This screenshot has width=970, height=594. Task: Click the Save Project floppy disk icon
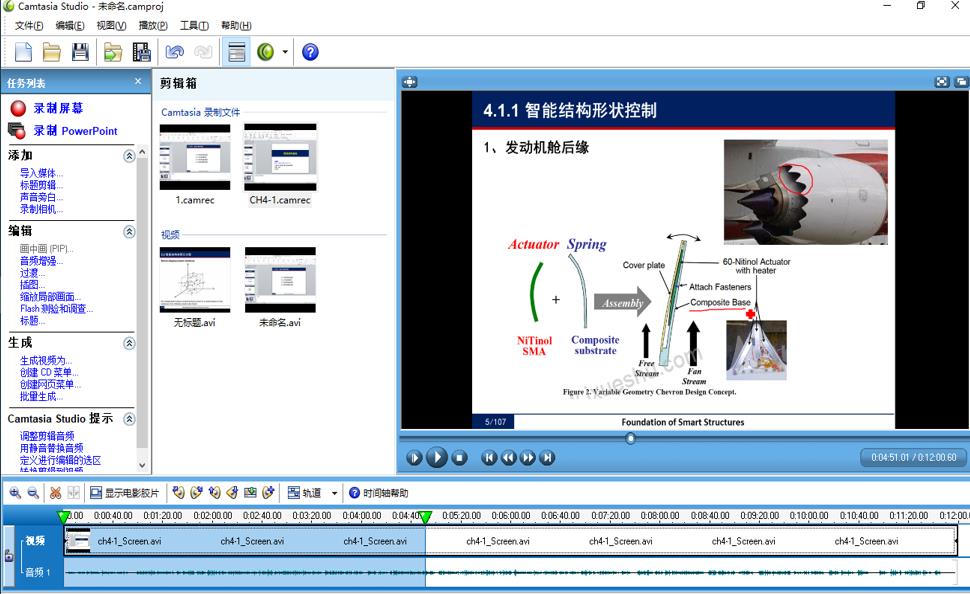click(80, 52)
